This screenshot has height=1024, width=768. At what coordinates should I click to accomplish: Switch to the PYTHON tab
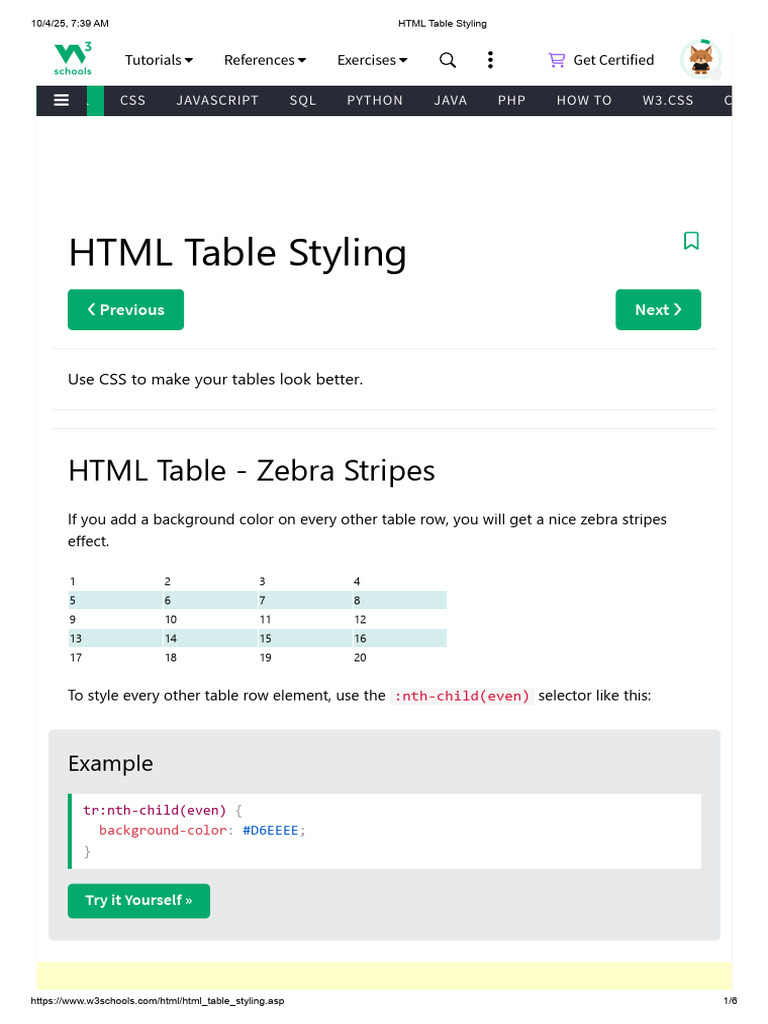coord(375,101)
